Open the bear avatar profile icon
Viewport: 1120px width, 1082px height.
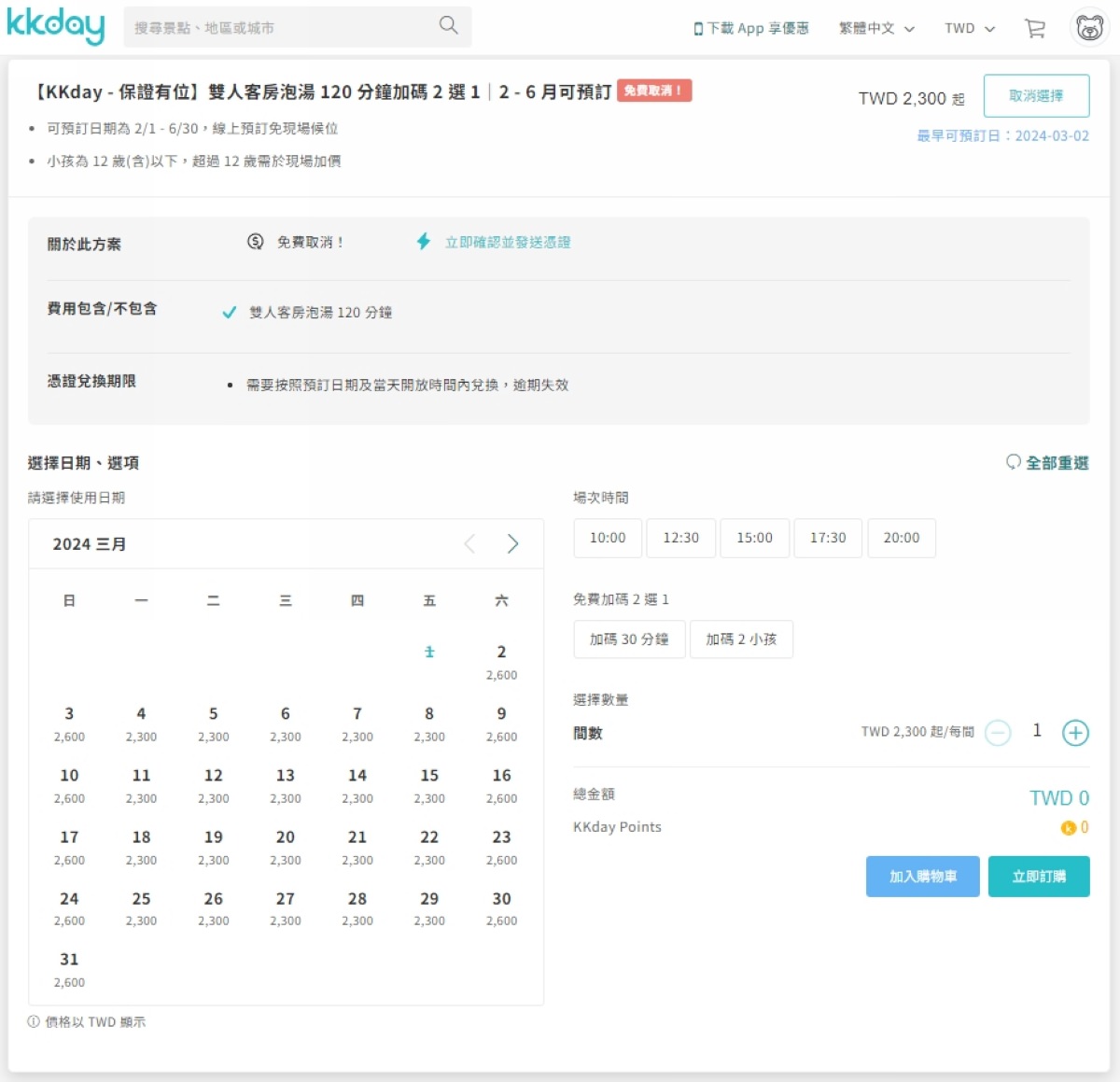[1089, 28]
